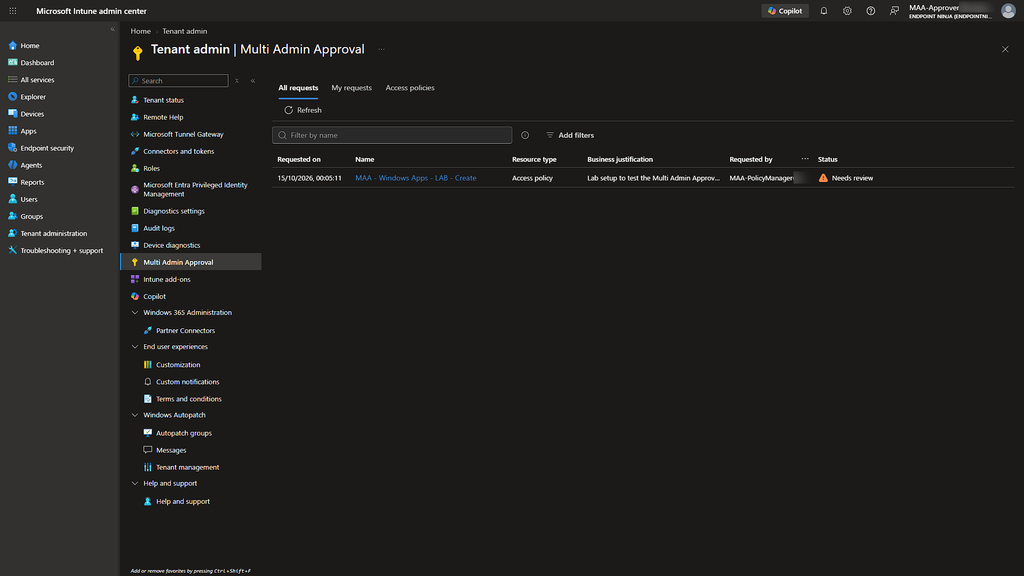
Task: Open Device diagnostics
Action: pyautogui.click(x=172, y=245)
